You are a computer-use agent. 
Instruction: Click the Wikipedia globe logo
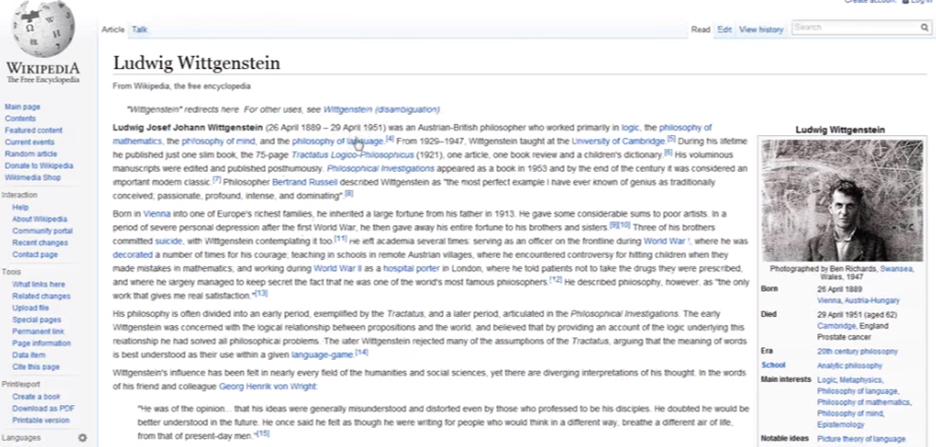point(43,29)
